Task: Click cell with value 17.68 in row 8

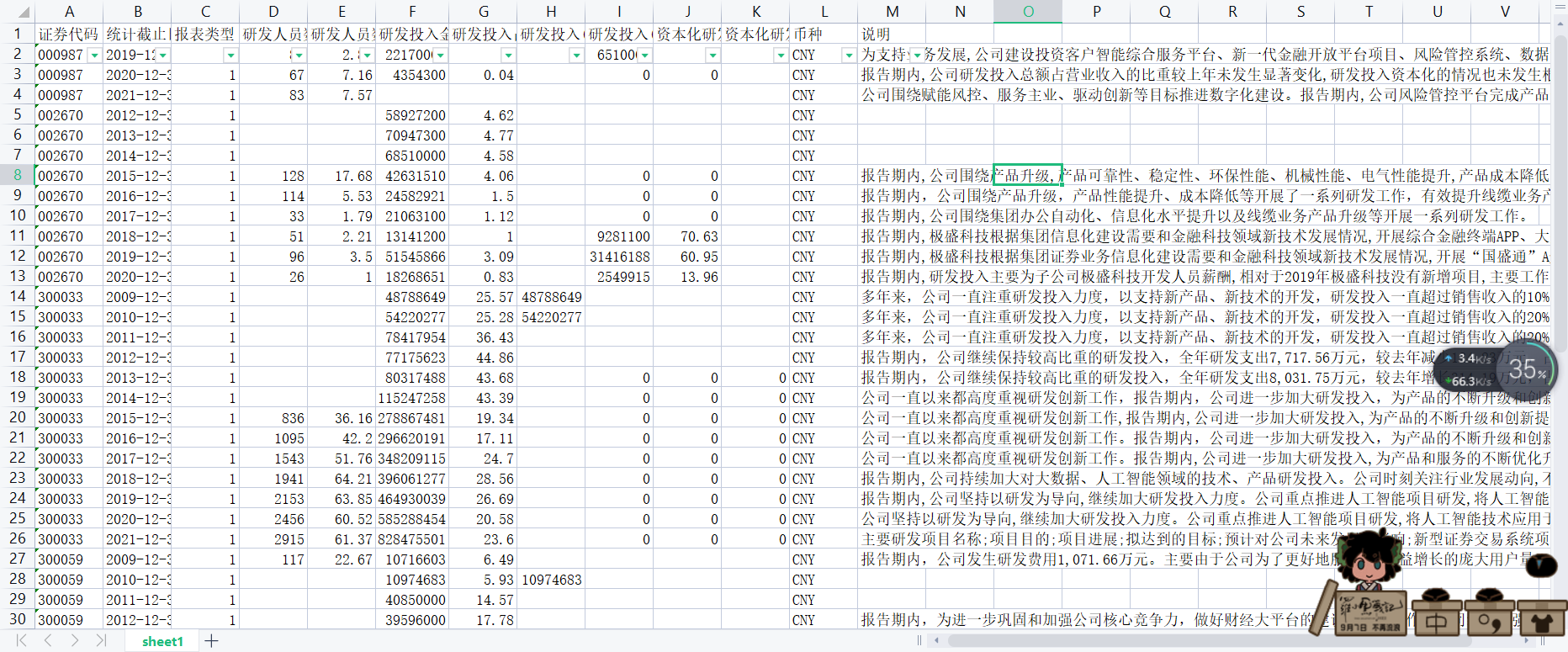Action: pyautogui.click(x=342, y=176)
